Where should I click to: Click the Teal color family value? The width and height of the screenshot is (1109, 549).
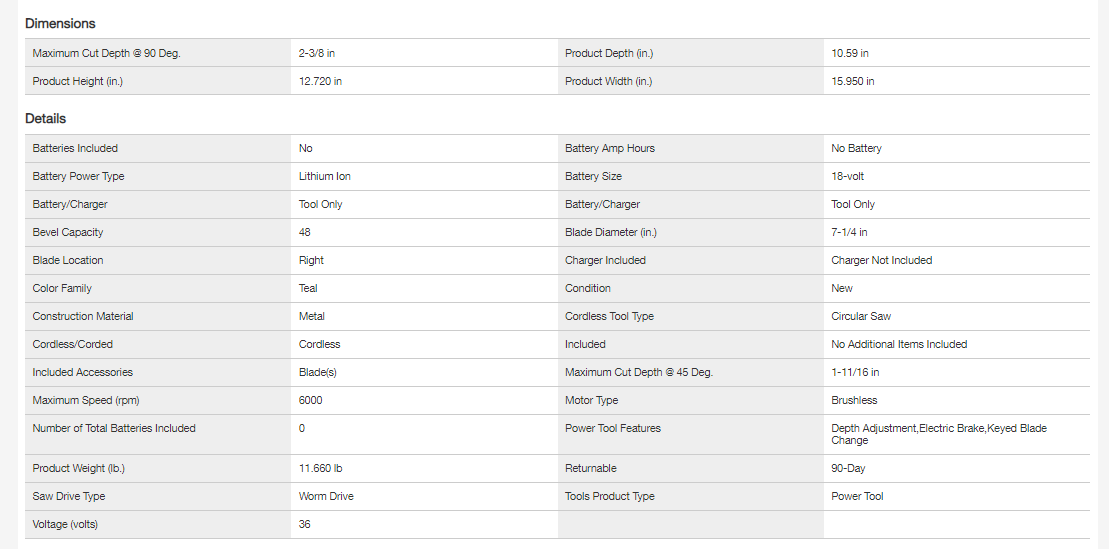tap(308, 288)
